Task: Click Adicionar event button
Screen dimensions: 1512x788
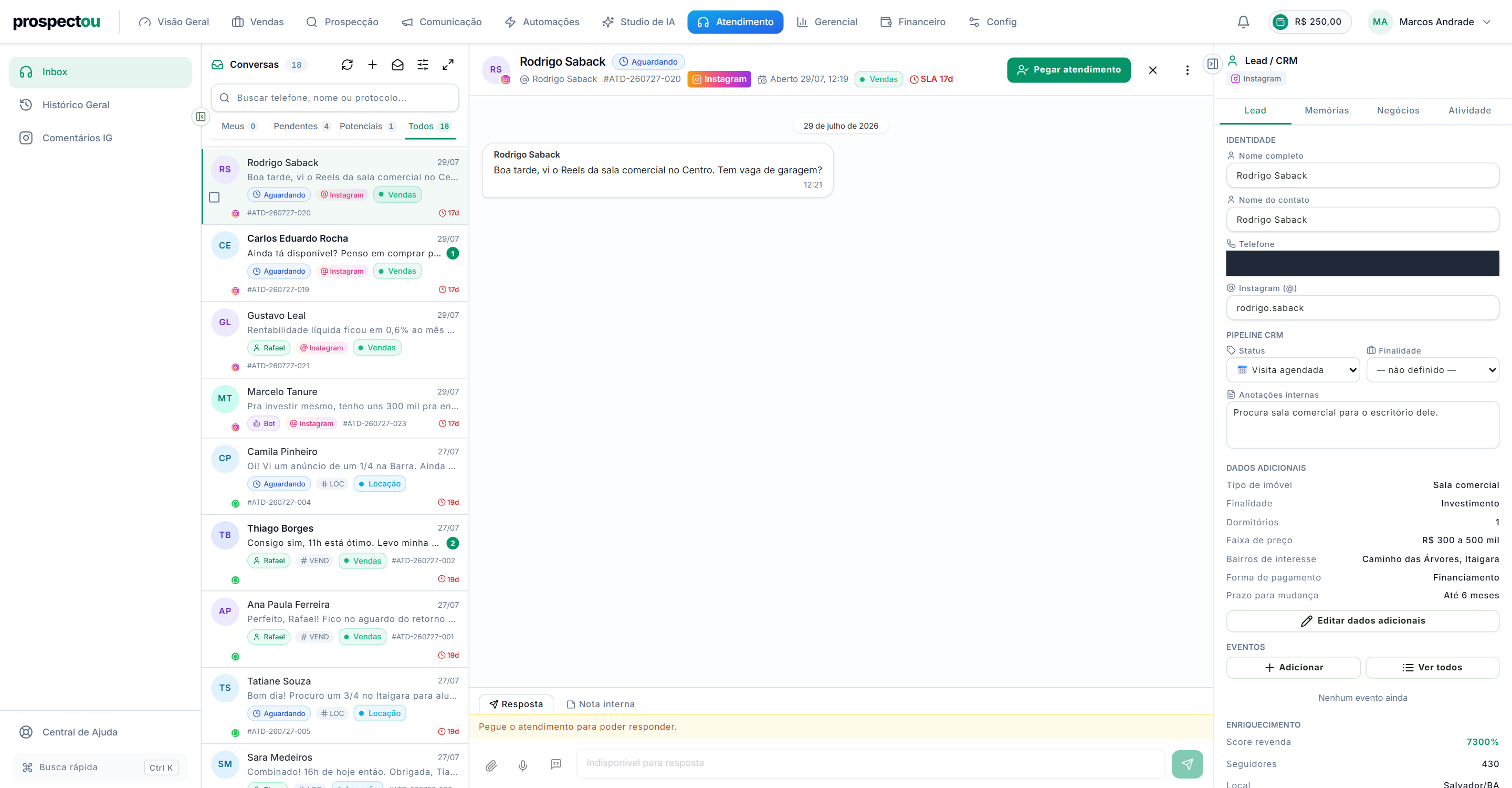Action: (x=1293, y=668)
